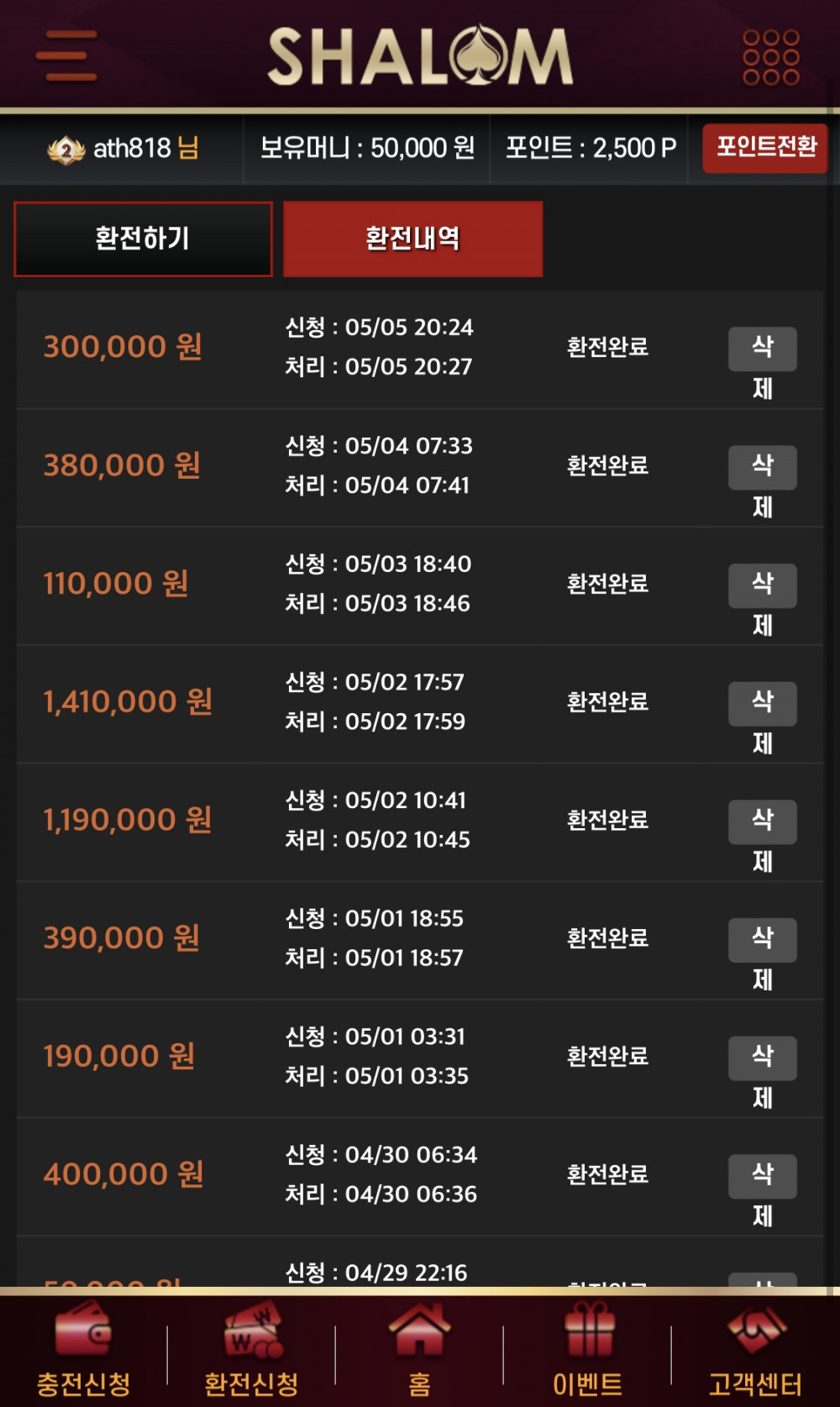Open 이벤트 gift box icon
840x1407 pixels.
[588, 1328]
